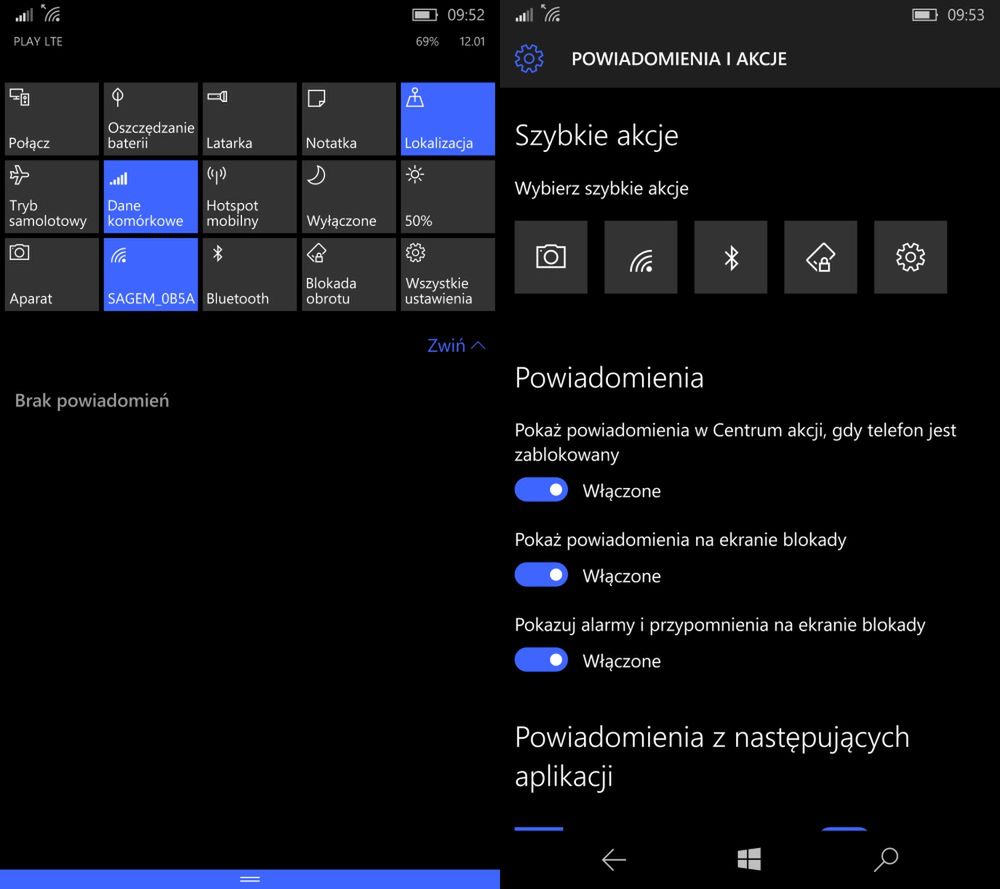Image resolution: width=1000 pixels, height=889 pixels.
Task: Collapse quick actions with Zwiń
Action: pyautogui.click(x=456, y=346)
